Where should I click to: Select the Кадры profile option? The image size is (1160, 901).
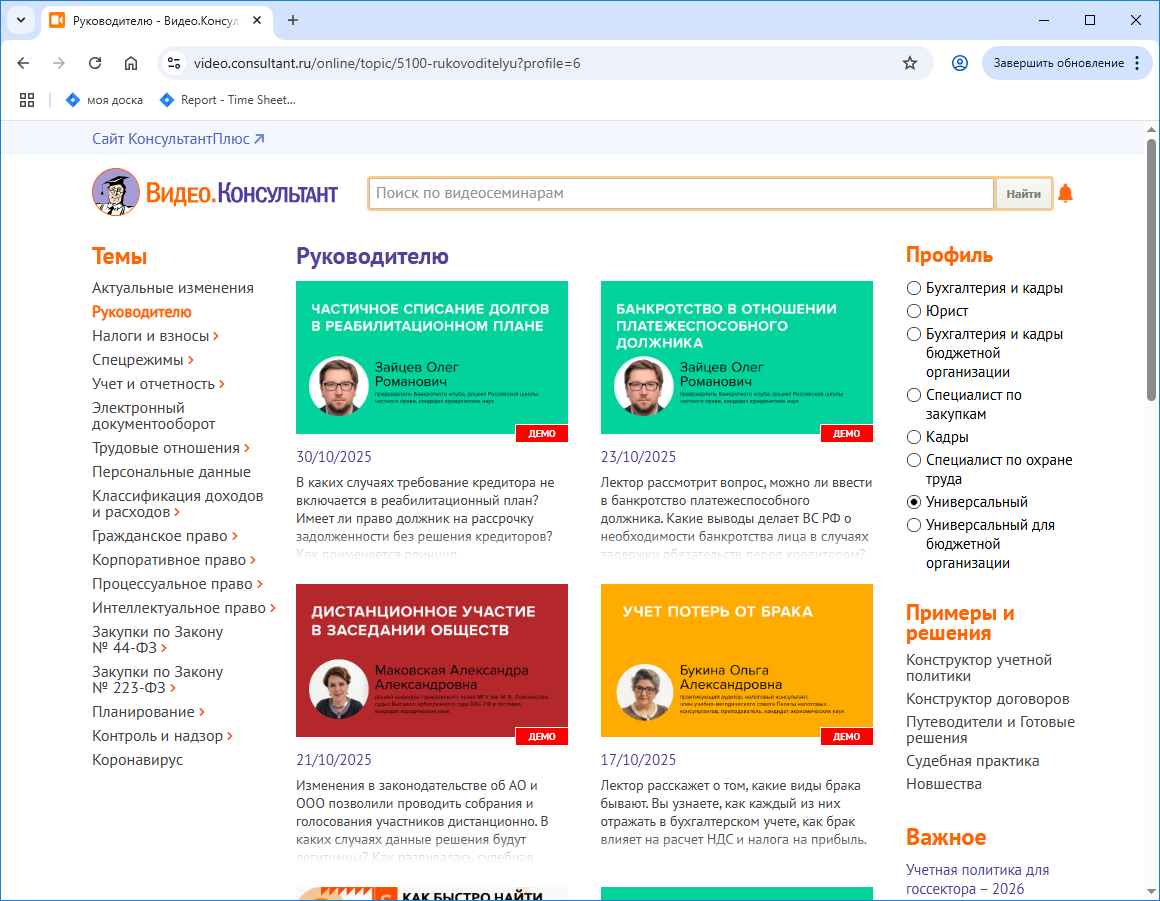[x=913, y=437]
